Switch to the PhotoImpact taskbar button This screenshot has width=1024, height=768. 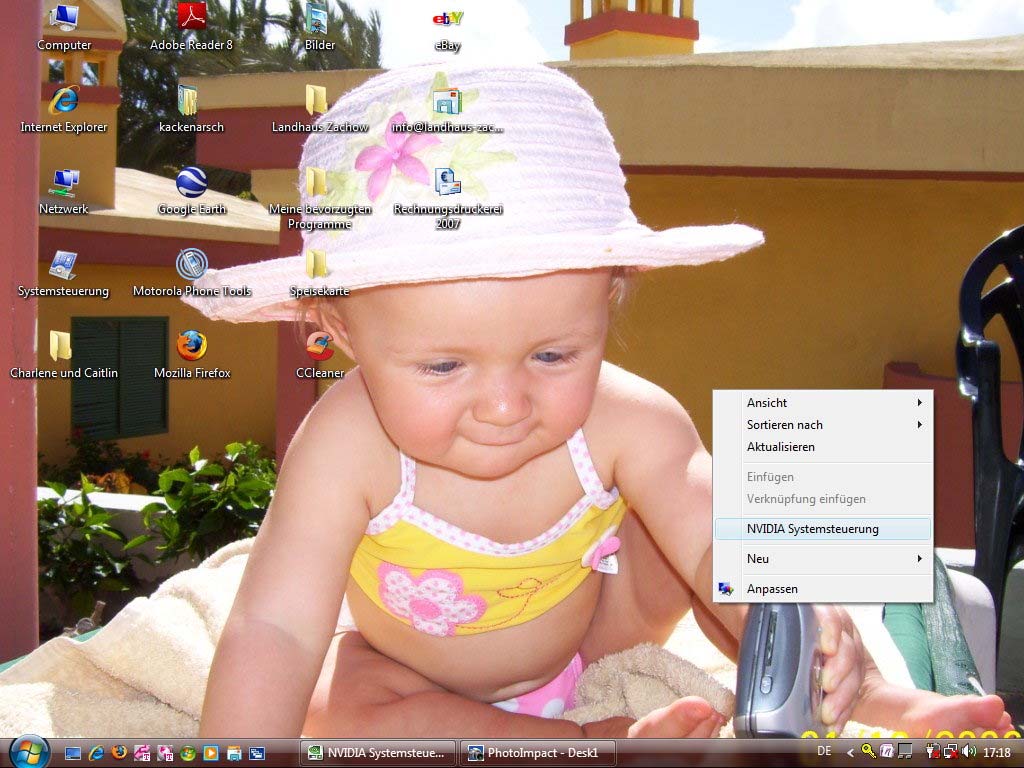(538, 753)
